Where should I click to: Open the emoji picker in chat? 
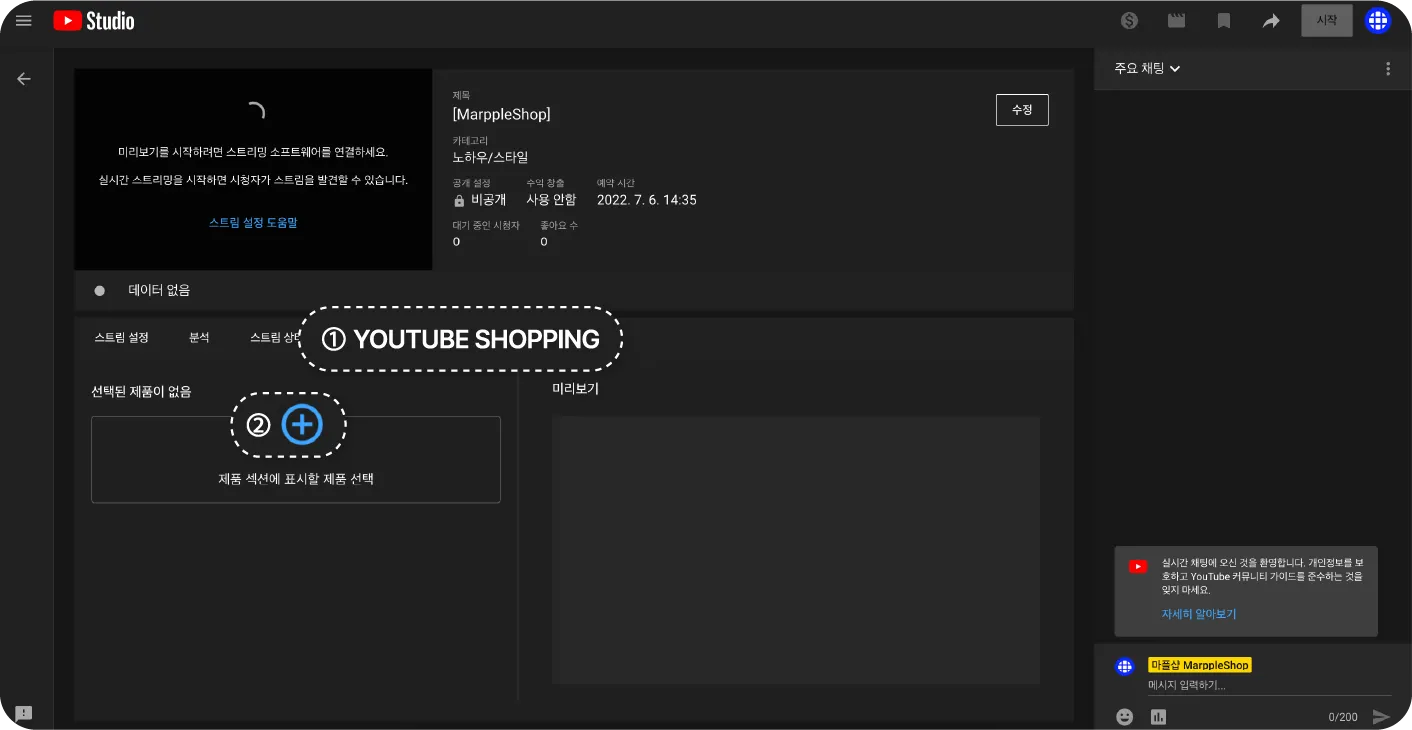(x=1125, y=716)
